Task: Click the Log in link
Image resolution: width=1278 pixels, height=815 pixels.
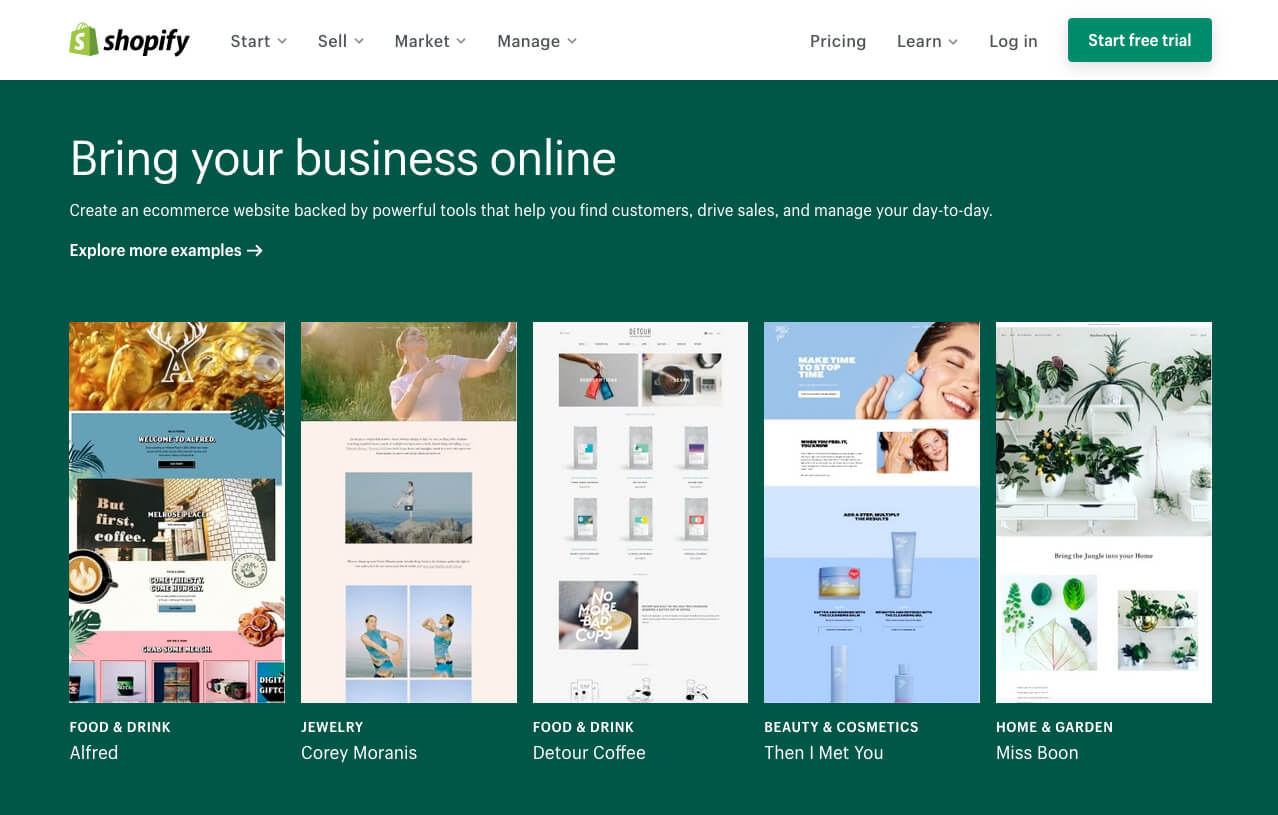Action: [x=1013, y=41]
